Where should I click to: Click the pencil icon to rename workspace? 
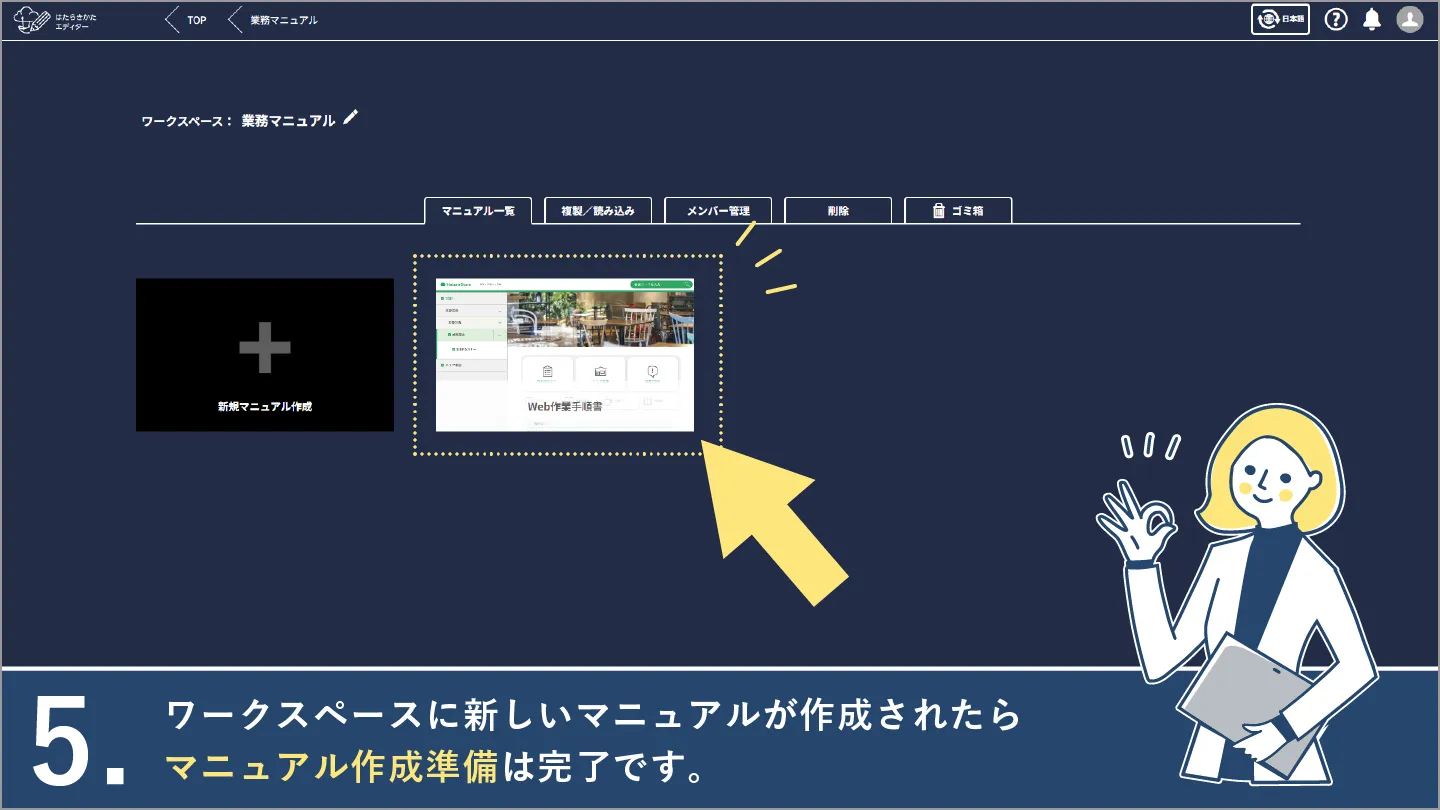pyautogui.click(x=350, y=118)
